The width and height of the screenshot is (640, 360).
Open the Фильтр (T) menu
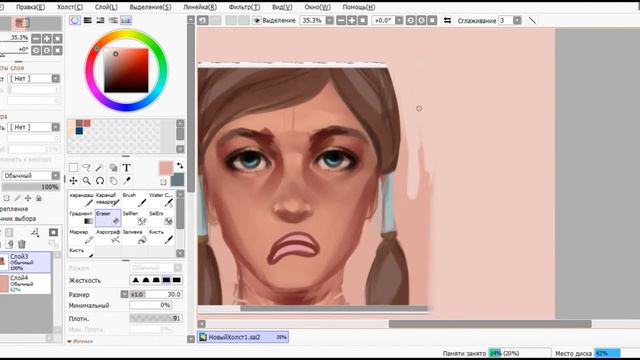pos(244,7)
